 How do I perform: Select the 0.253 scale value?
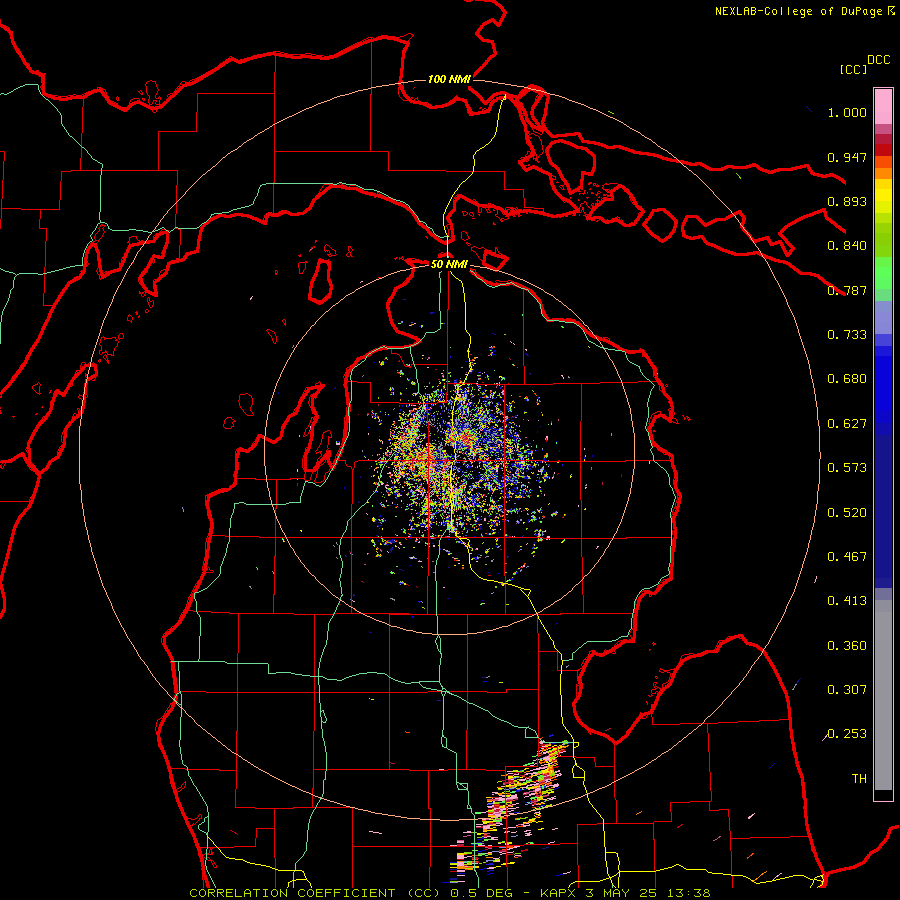847,734
